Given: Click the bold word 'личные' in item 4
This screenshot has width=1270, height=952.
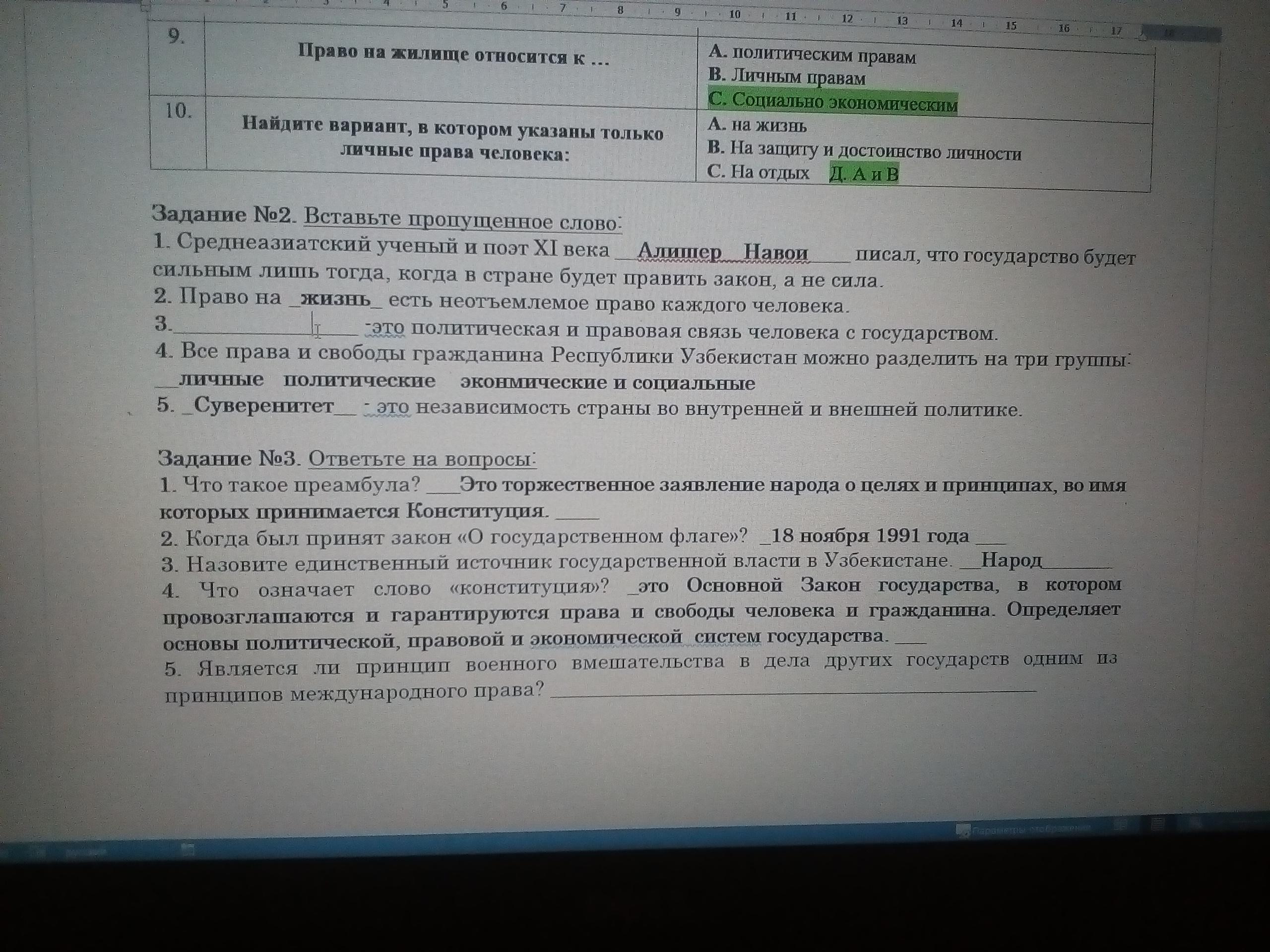Looking at the screenshot, I should (x=221, y=380).
